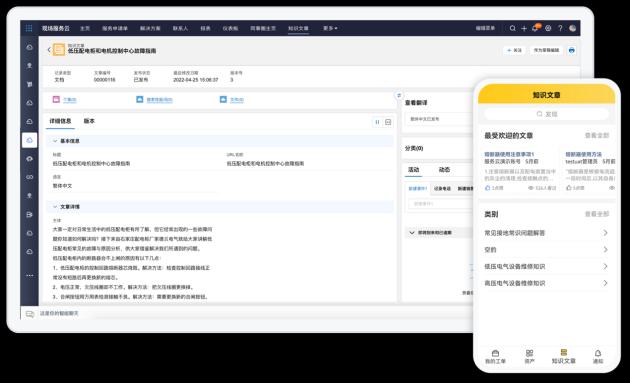Open the app launcher grid icon

click(x=29, y=28)
